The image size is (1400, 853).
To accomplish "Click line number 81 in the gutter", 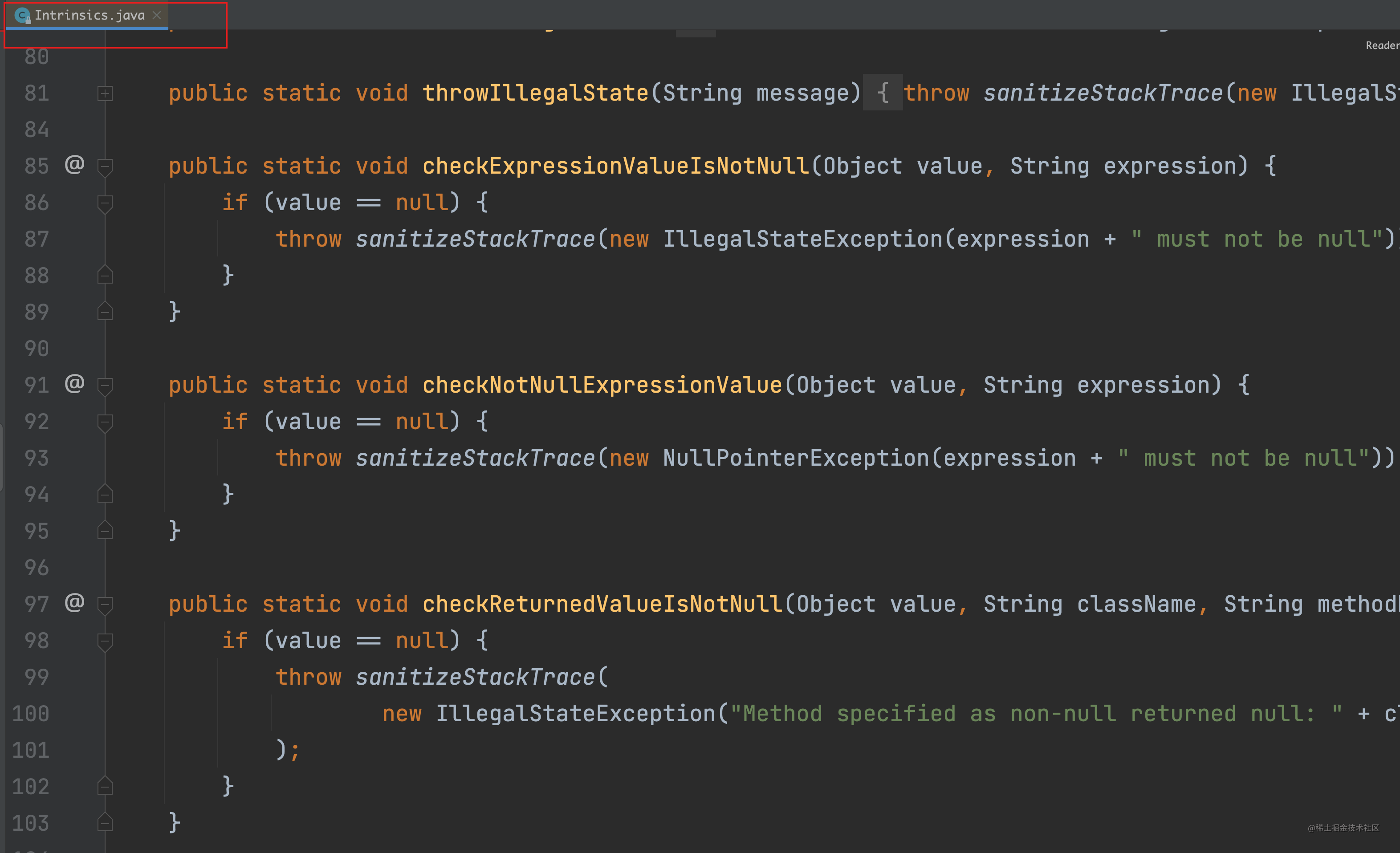I will [37, 93].
